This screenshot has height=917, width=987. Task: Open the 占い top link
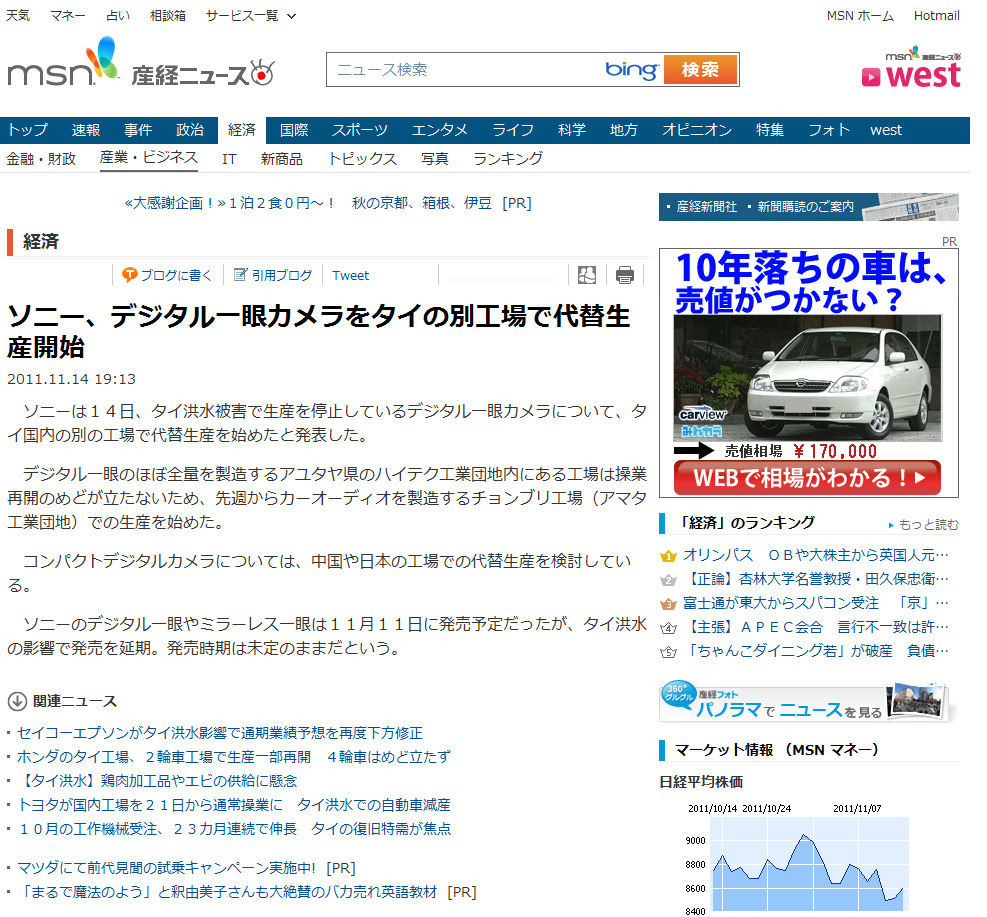coord(118,16)
